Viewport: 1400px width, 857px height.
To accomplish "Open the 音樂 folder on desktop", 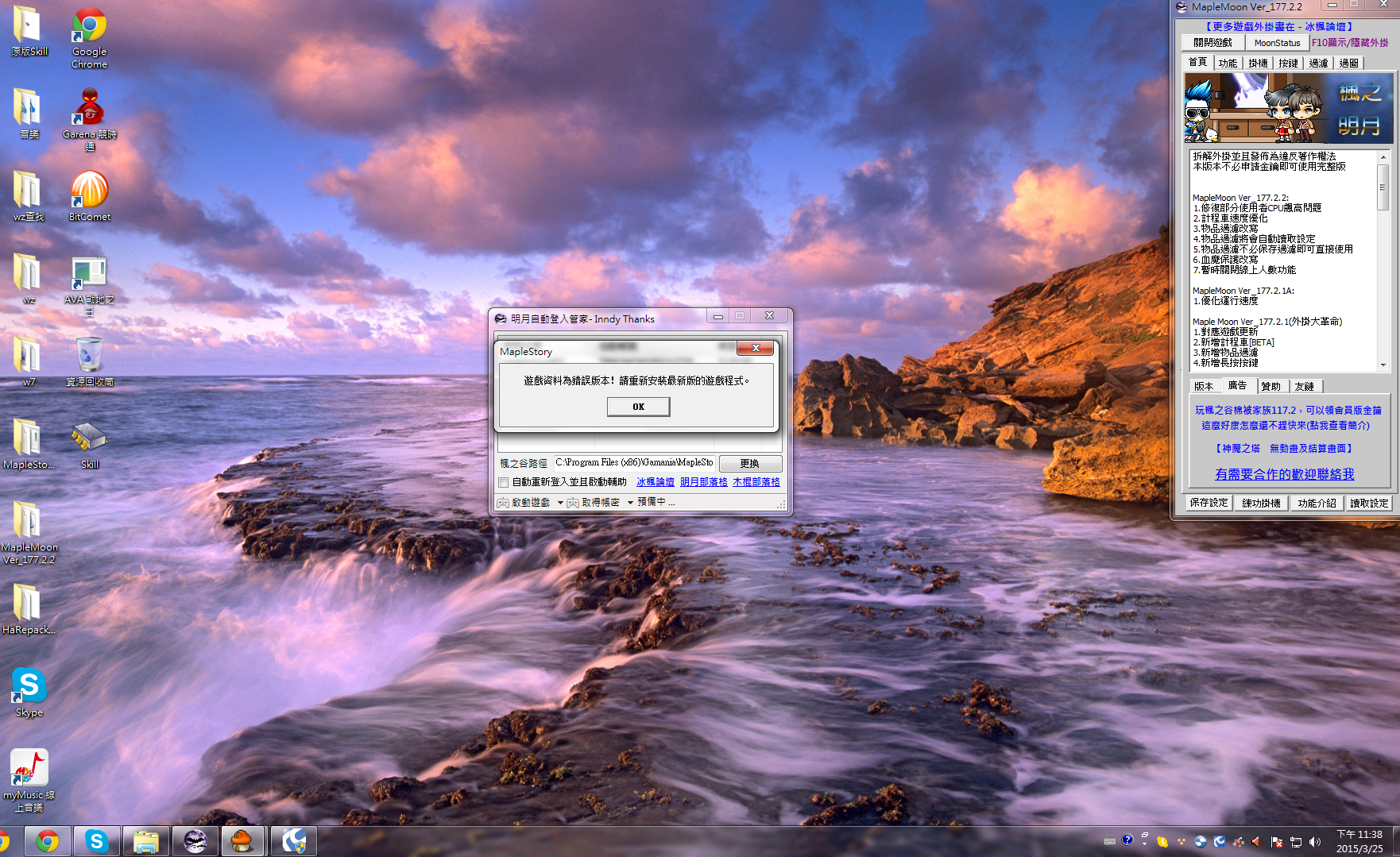I will pyautogui.click(x=29, y=114).
